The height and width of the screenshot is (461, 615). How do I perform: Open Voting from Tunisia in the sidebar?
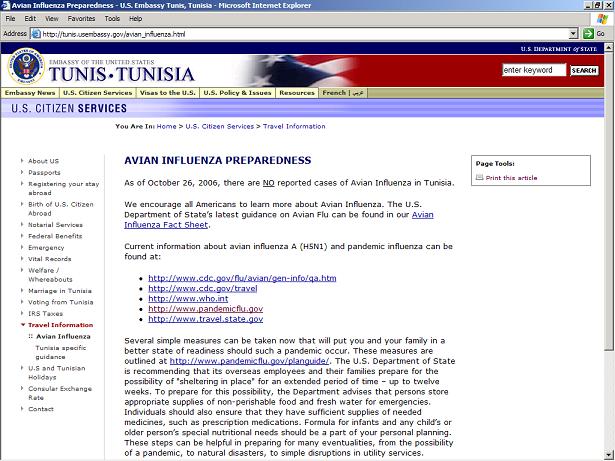click(x=60, y=302)
